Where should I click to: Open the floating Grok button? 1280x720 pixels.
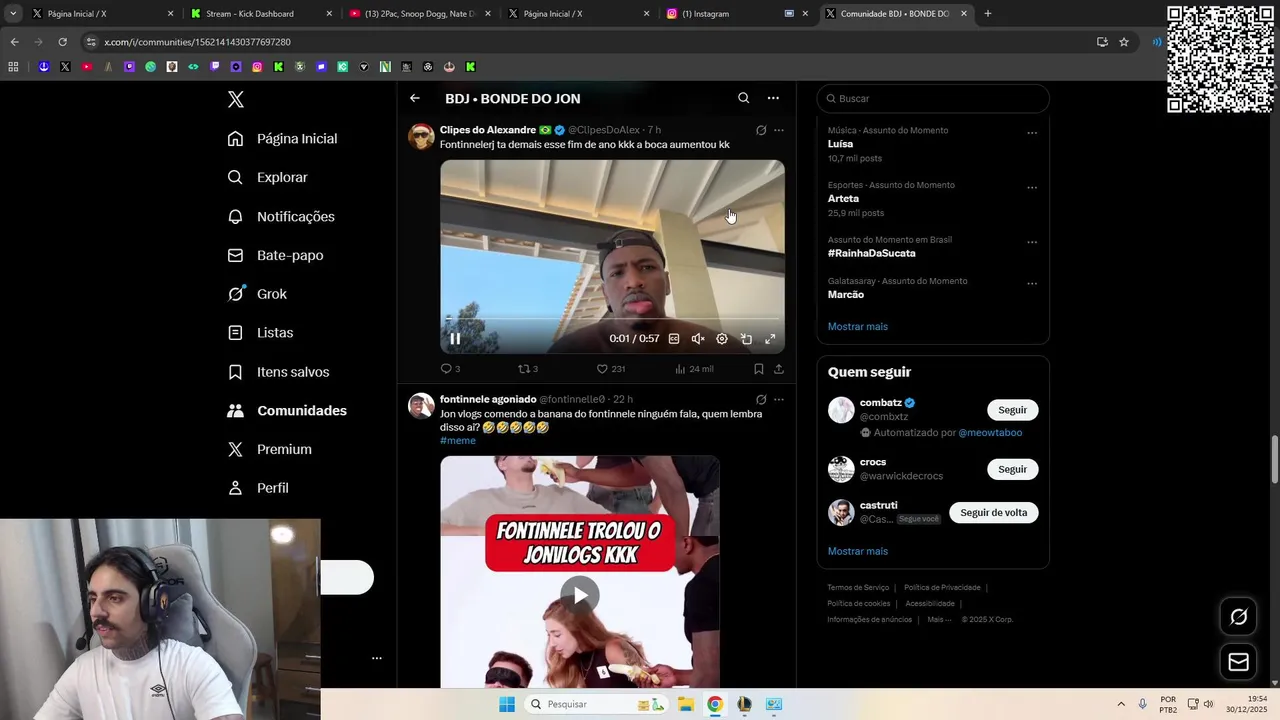click(1238, 617)
